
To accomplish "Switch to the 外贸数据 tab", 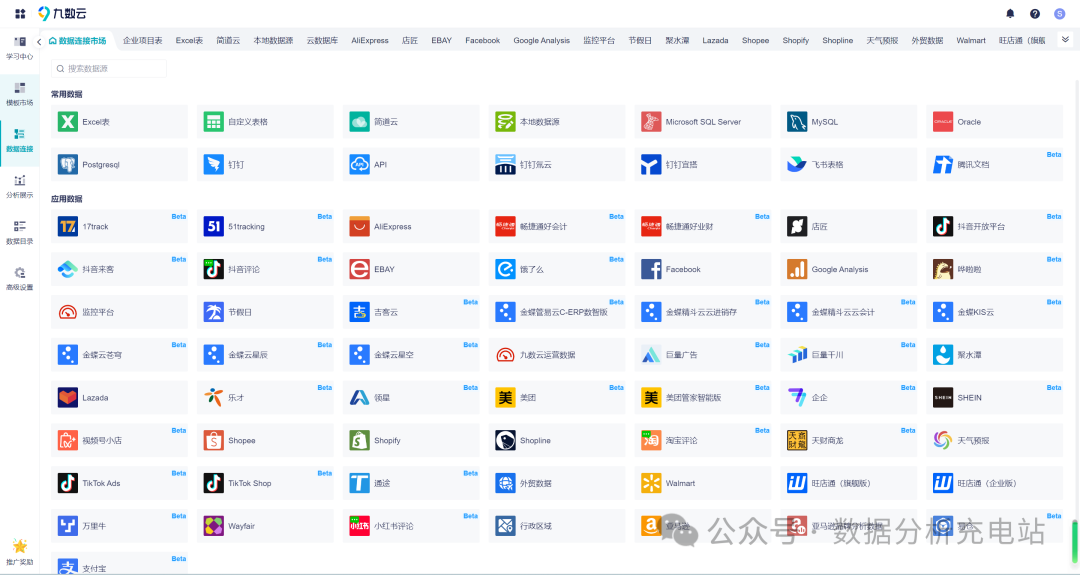I will 927,41.
